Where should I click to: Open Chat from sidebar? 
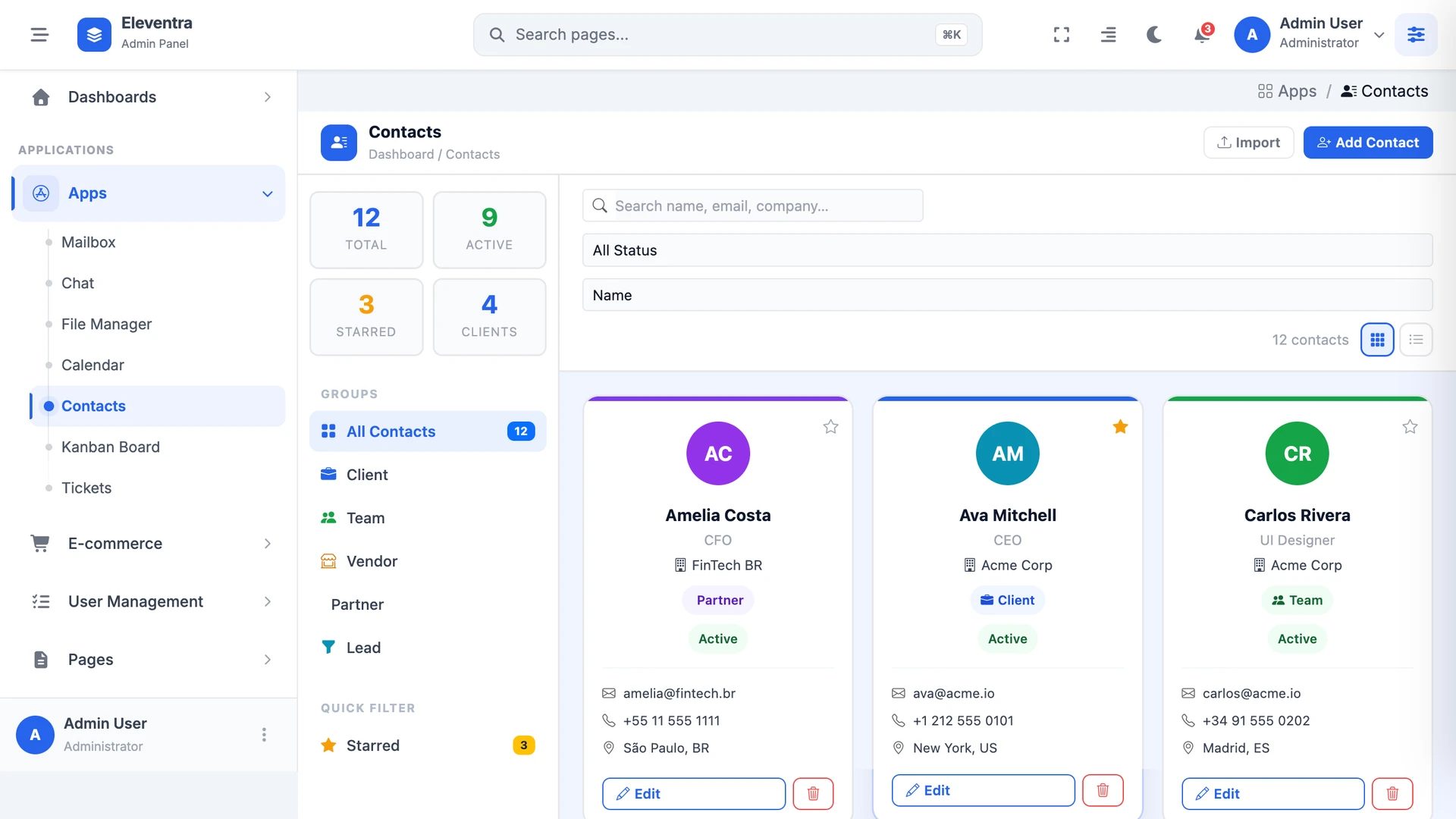pyautogui.click(x=78, y=284)
